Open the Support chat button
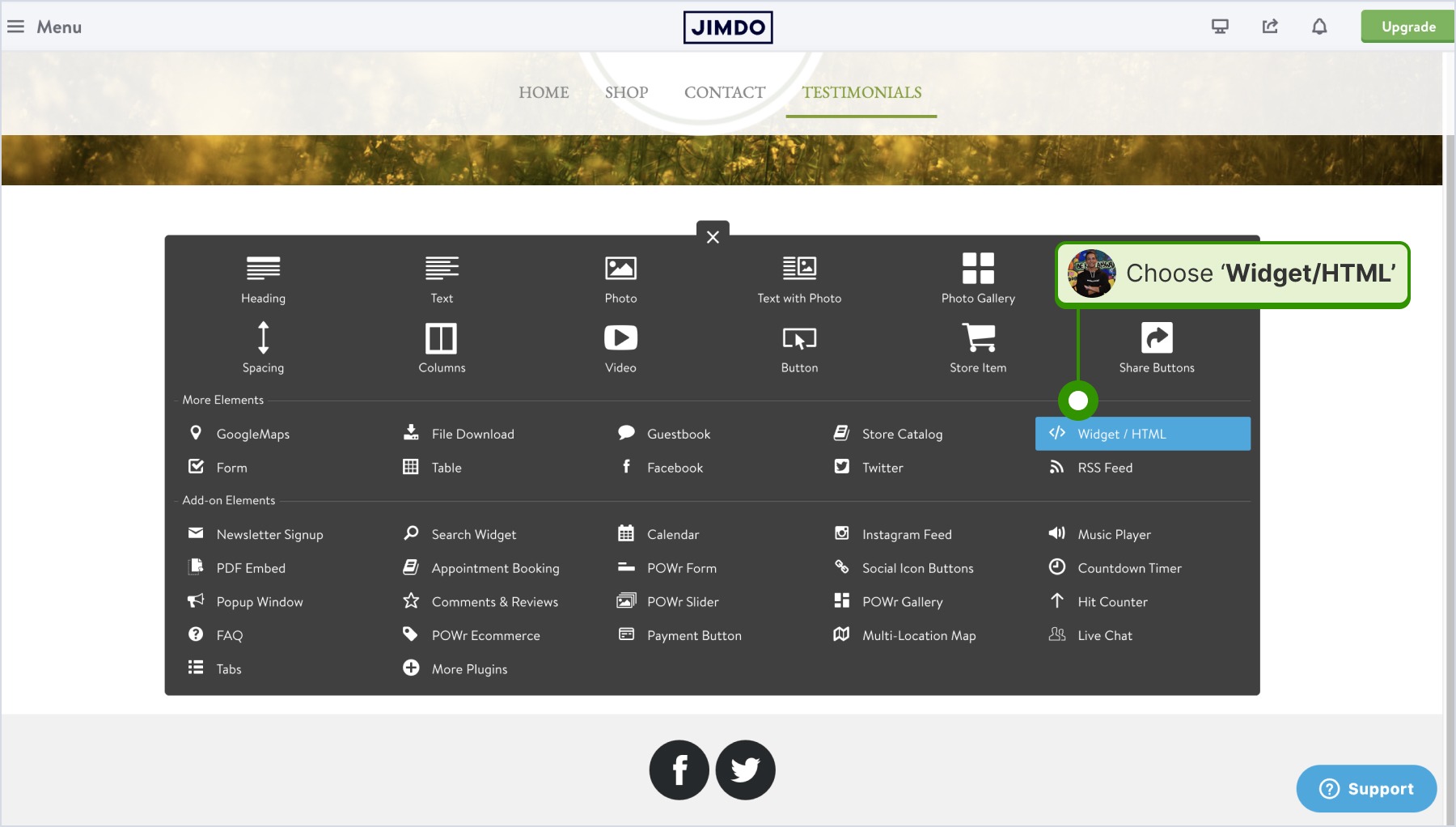This screenshot has width=1456, height=827. coord(1366,788)
